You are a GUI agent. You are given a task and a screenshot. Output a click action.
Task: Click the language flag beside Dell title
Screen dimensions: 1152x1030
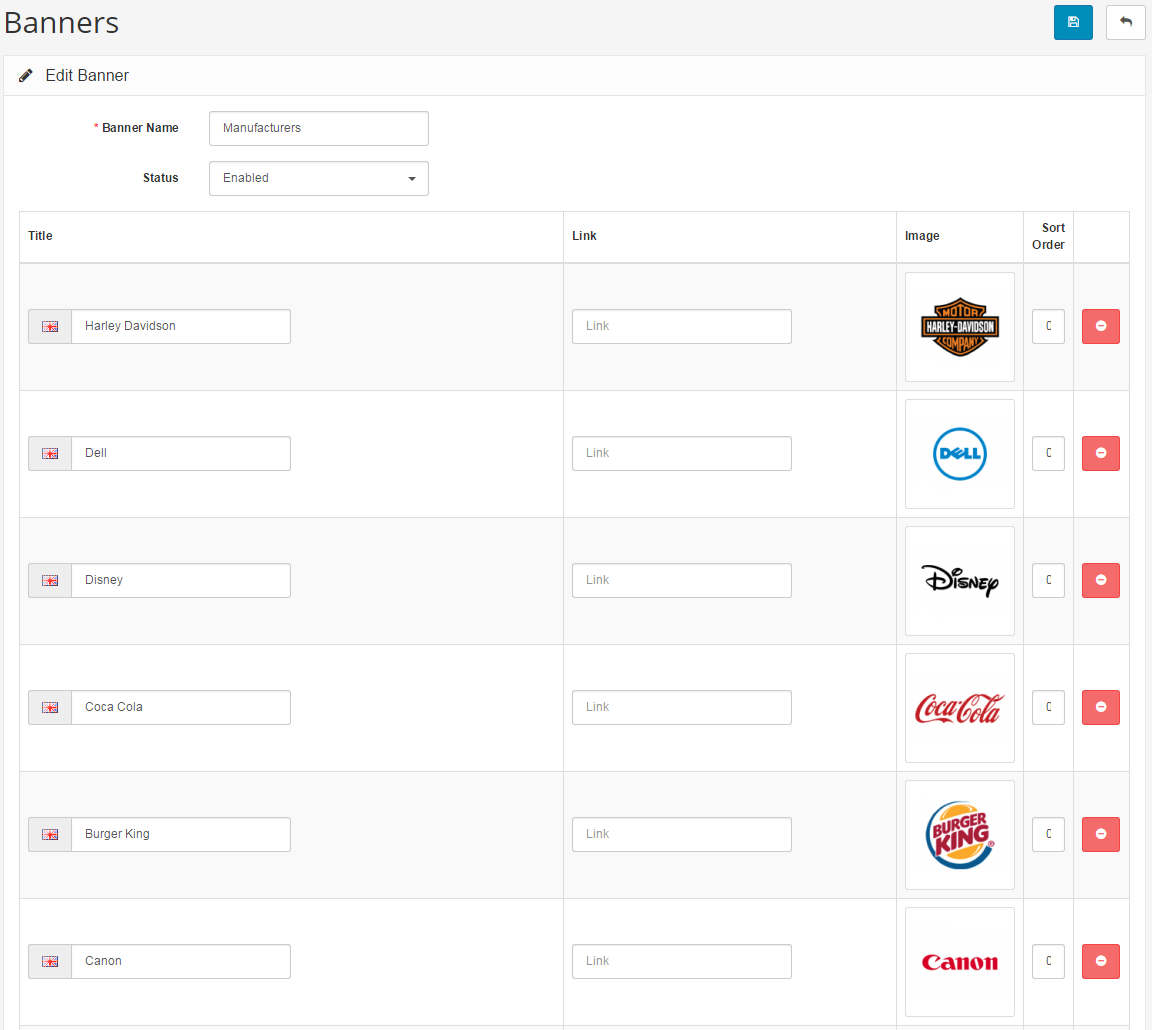[x=50, y=453]
